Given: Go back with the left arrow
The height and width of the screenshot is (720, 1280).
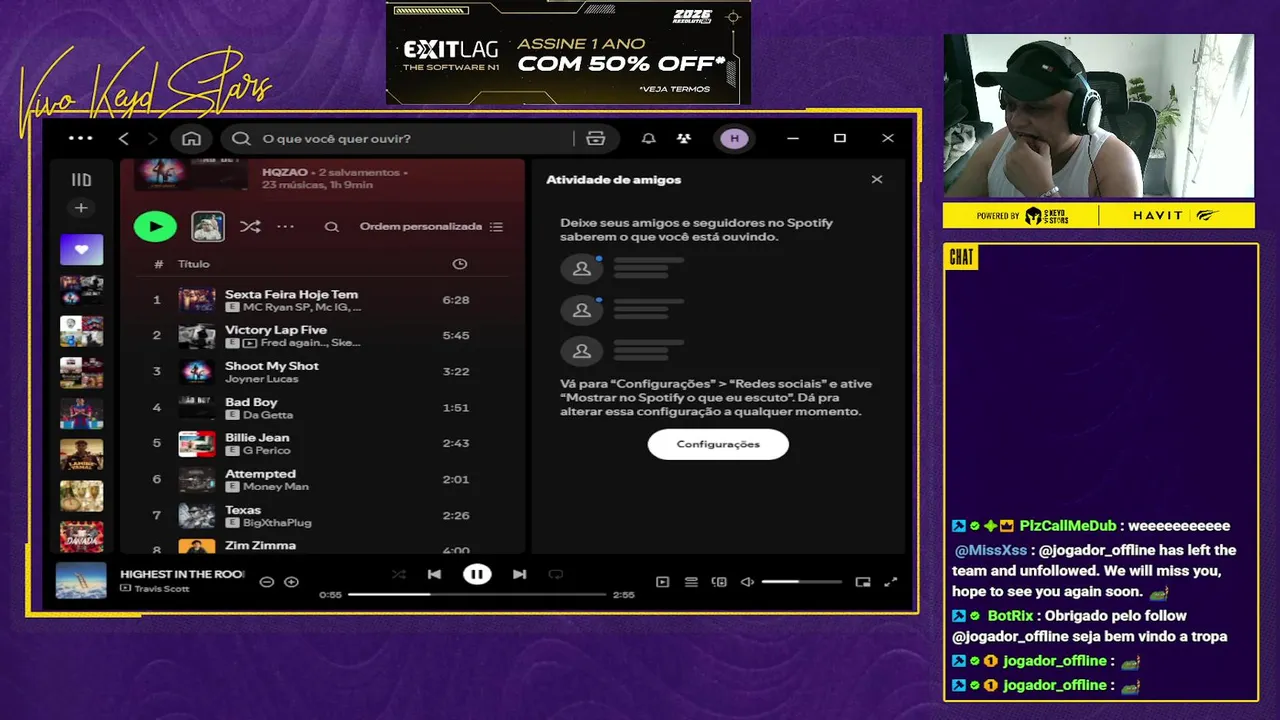Looking at the screenshot, I should coord(124,138).
